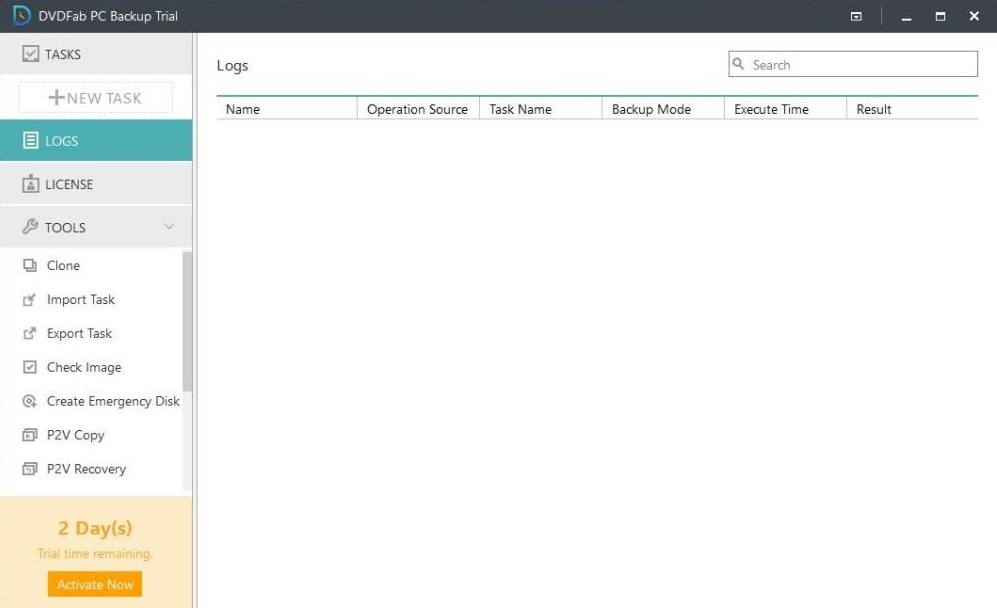
Task: Click the Clone tool icon
Action: click(x=30, y=265)
